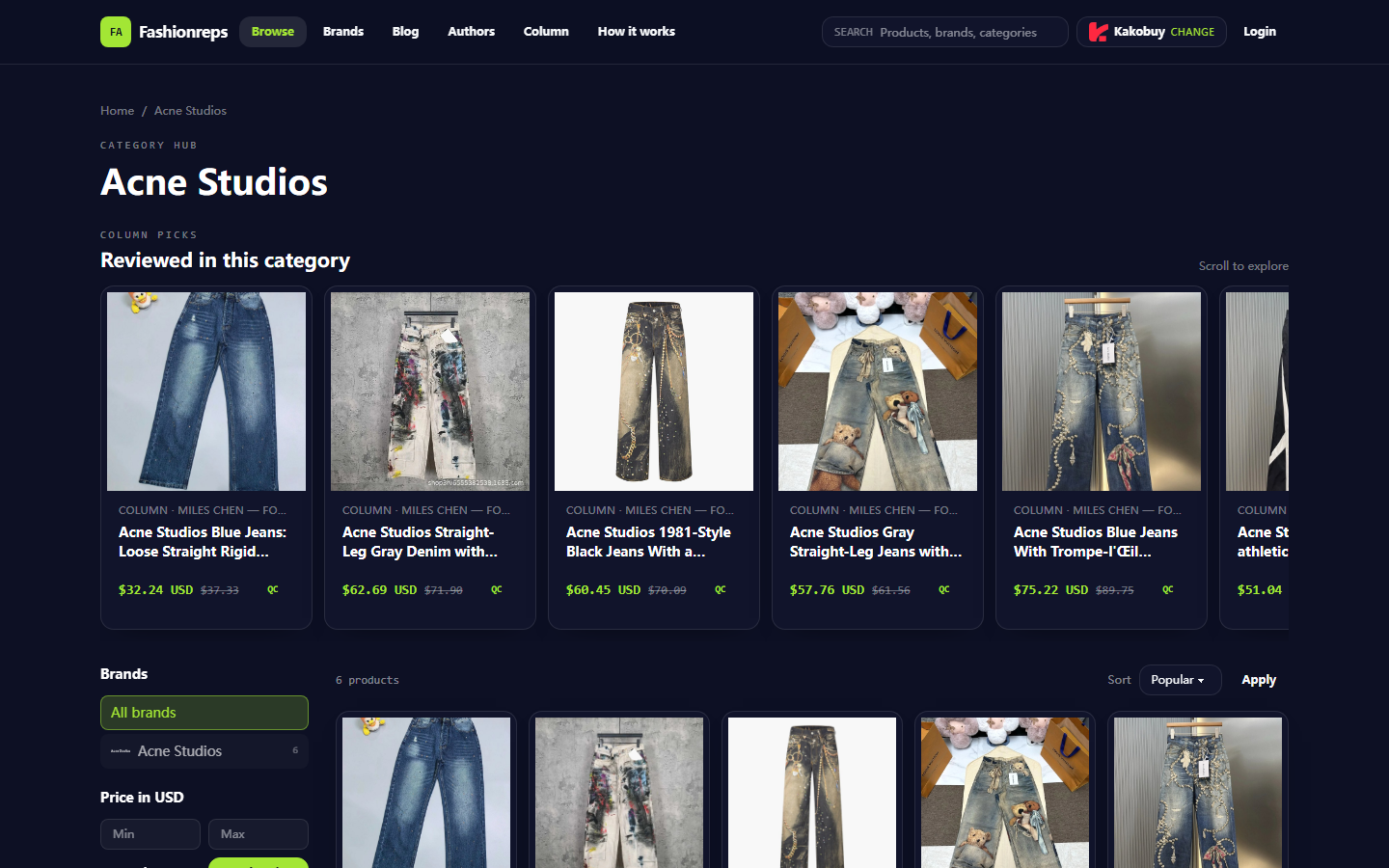Open the Brands menu item

point(343,32)
